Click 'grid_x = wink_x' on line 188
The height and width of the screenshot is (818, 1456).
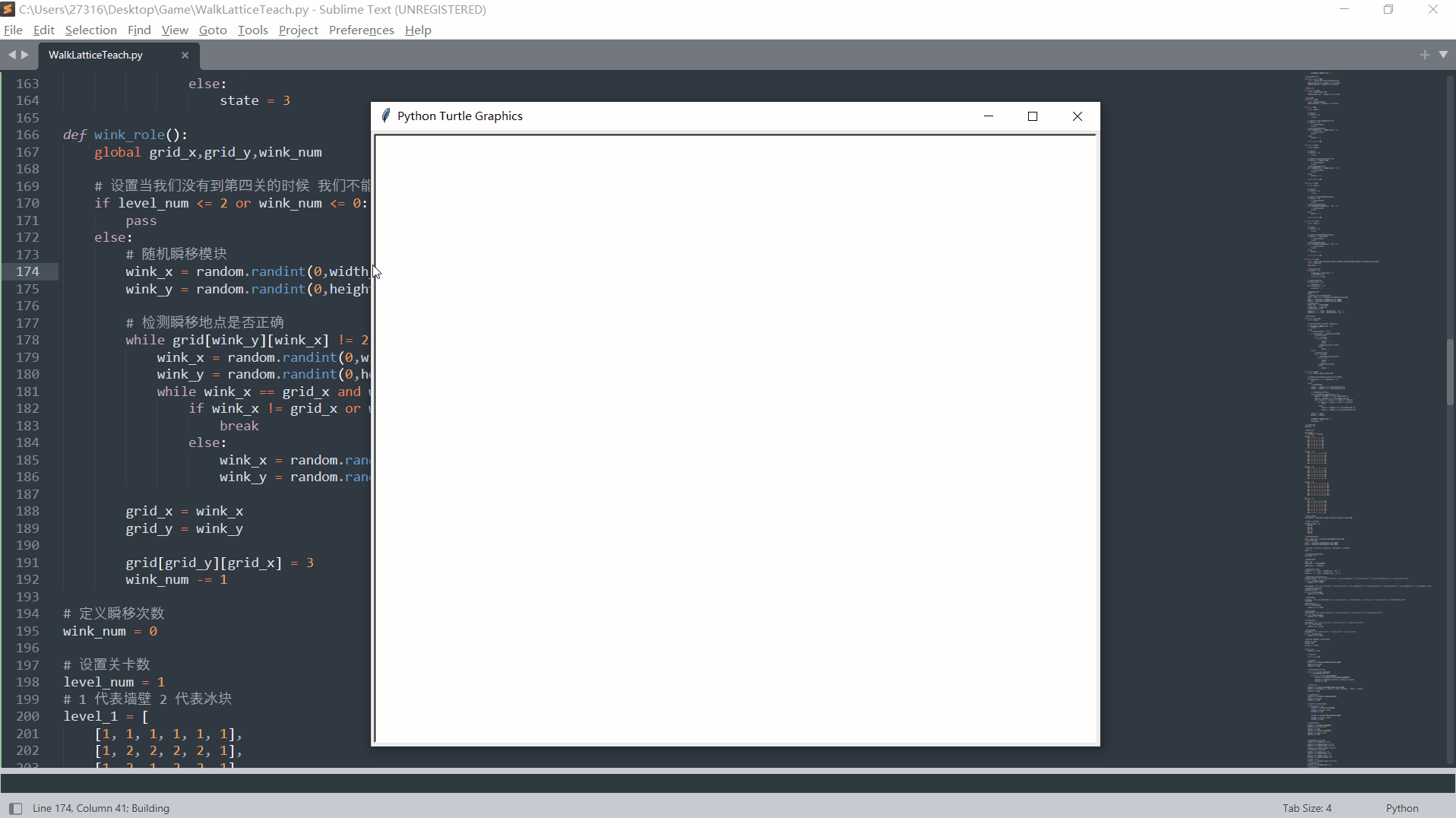point(185,511)
